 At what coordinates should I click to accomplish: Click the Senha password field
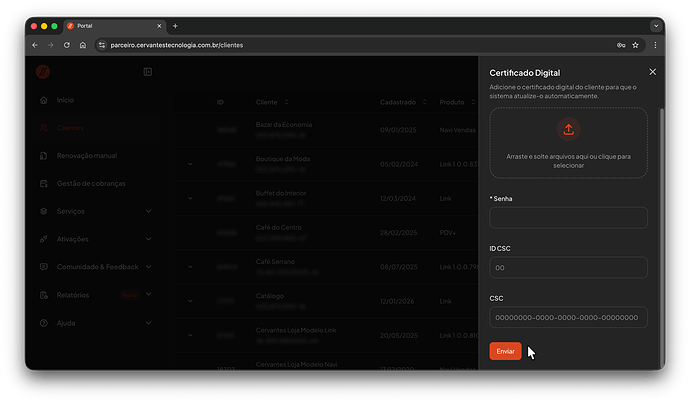[x=568, y=217]
